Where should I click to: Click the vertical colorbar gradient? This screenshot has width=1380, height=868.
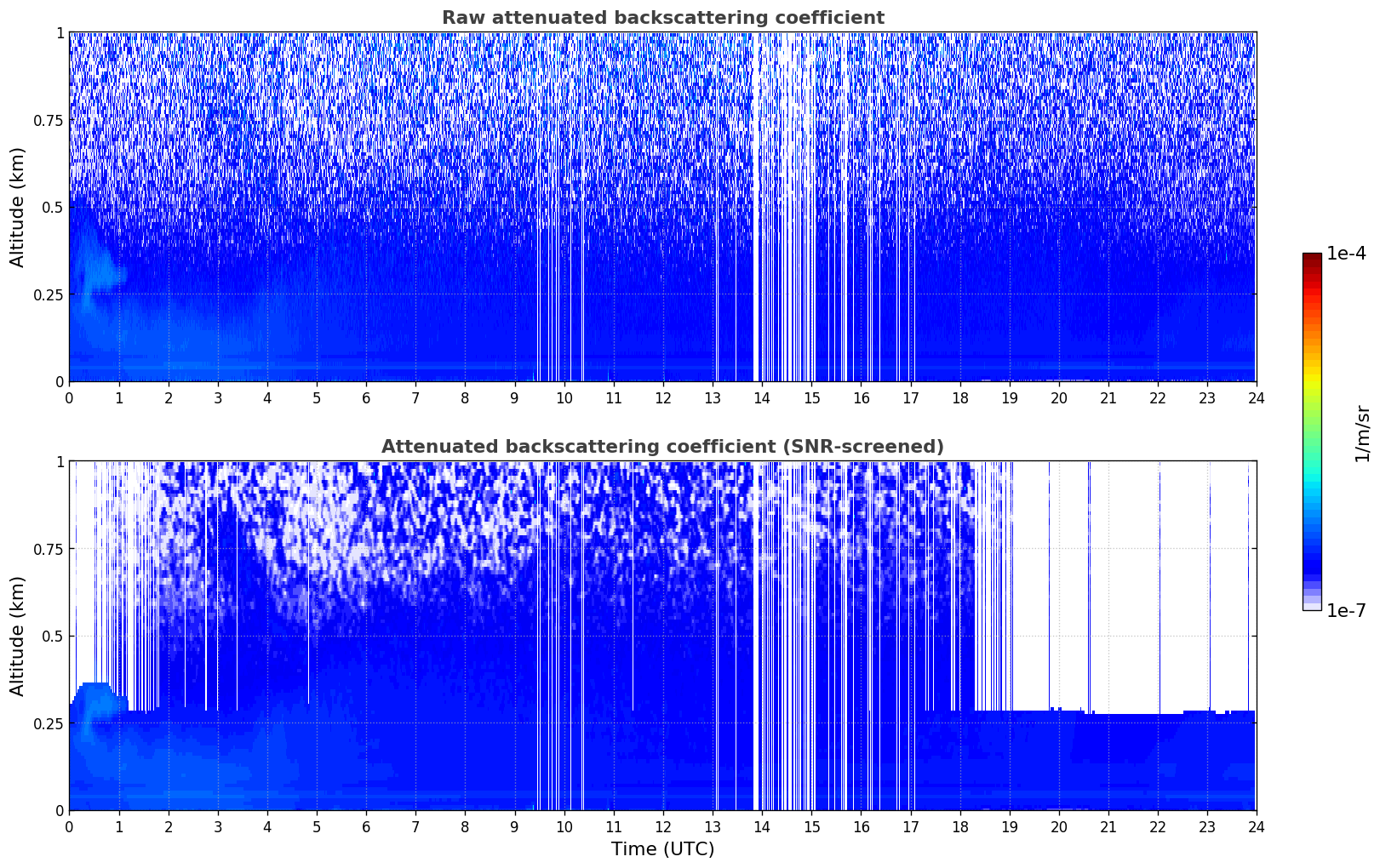coord(1312,431)
